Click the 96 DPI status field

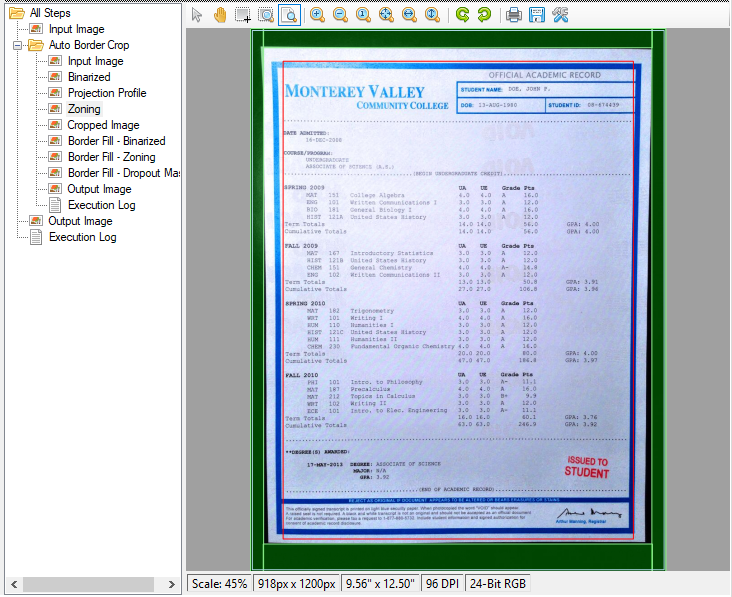pos(442,584)
